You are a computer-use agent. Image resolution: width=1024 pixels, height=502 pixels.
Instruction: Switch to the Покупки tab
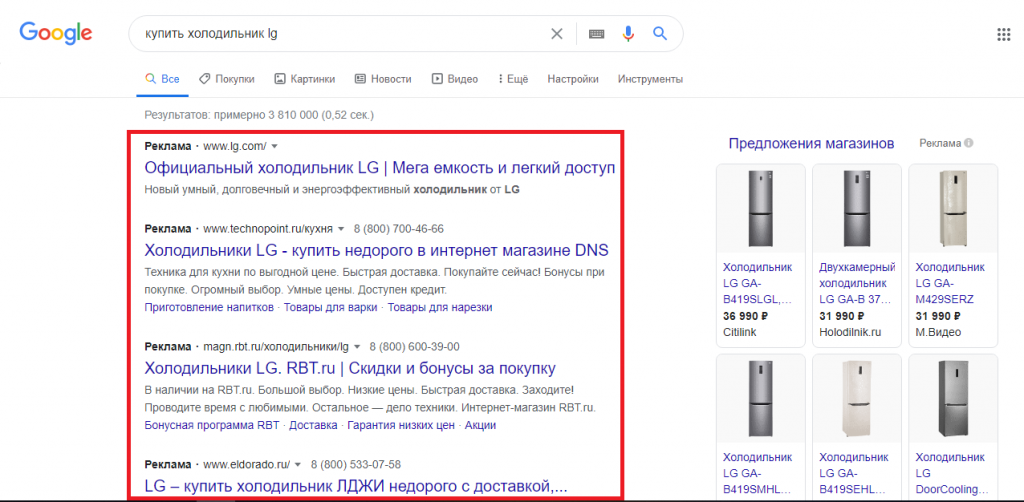point(227,79)
